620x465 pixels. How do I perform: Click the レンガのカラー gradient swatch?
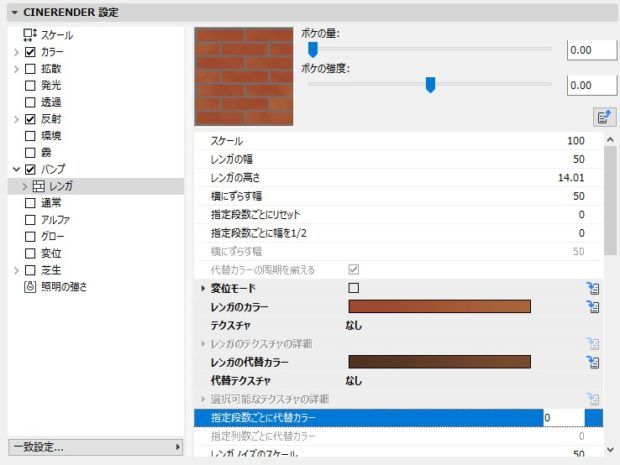(440, 306)
